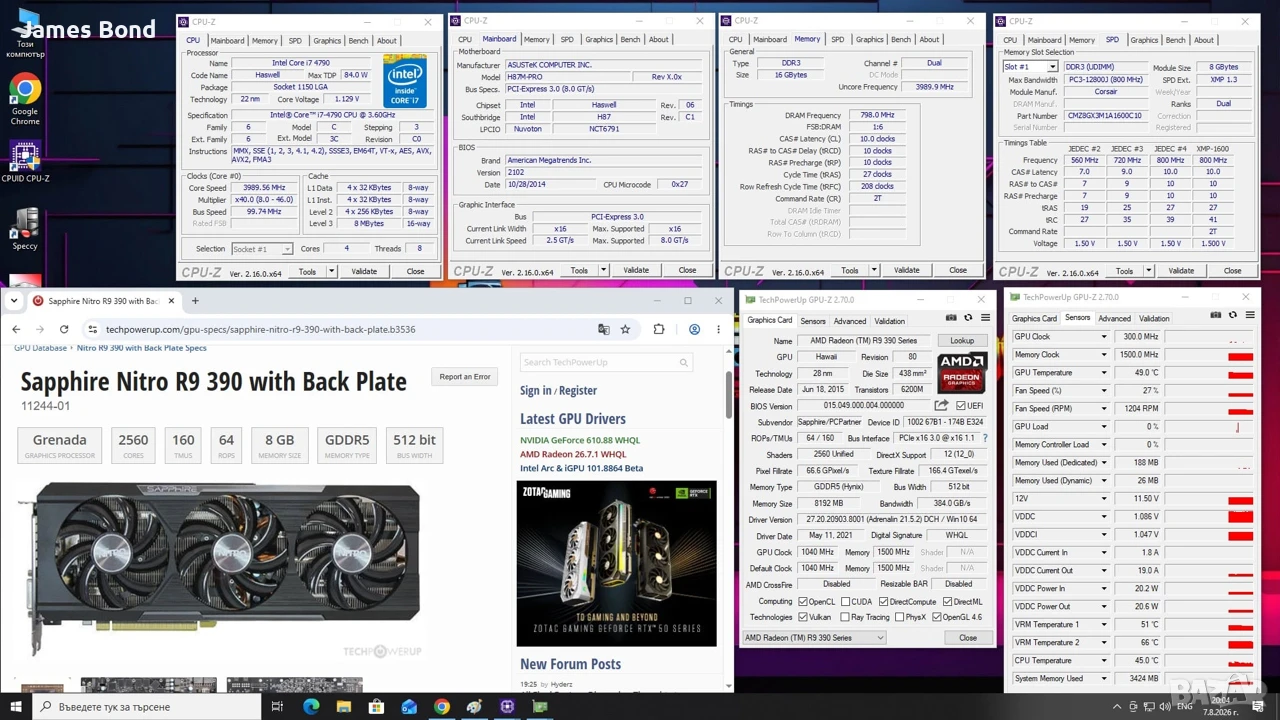Toggle the UEFI checkbox in GPU-Z
Image resolution: width=1280 pixels, height=720 pixels.
[961, 405]
